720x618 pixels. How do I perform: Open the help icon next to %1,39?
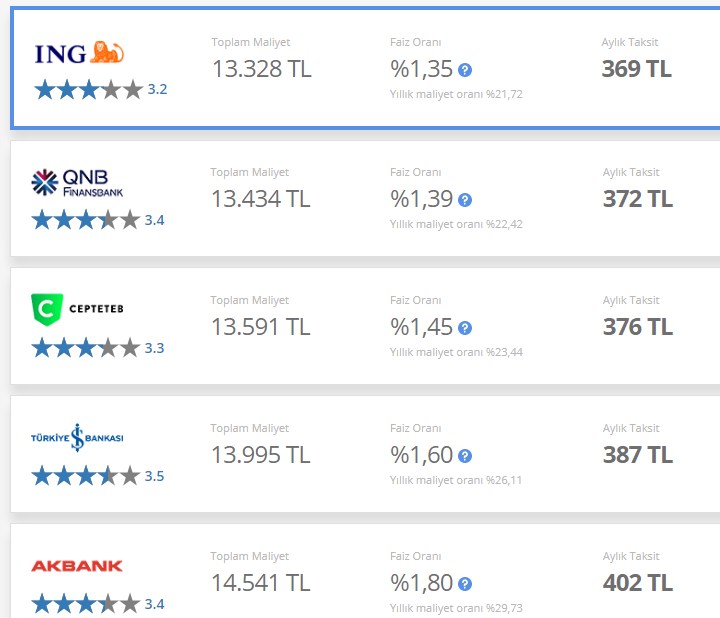coord(465,200)
